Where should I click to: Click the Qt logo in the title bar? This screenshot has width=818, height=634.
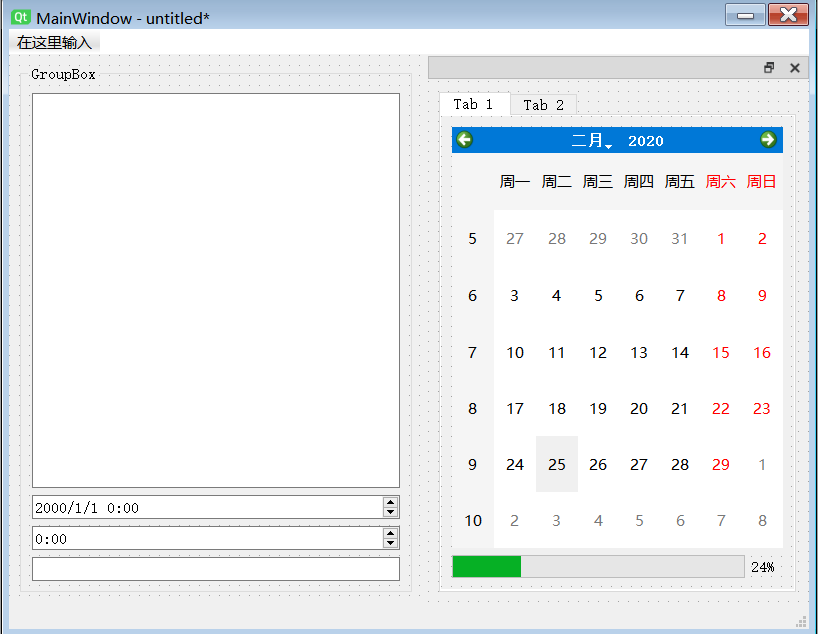(x=21, y=17)
